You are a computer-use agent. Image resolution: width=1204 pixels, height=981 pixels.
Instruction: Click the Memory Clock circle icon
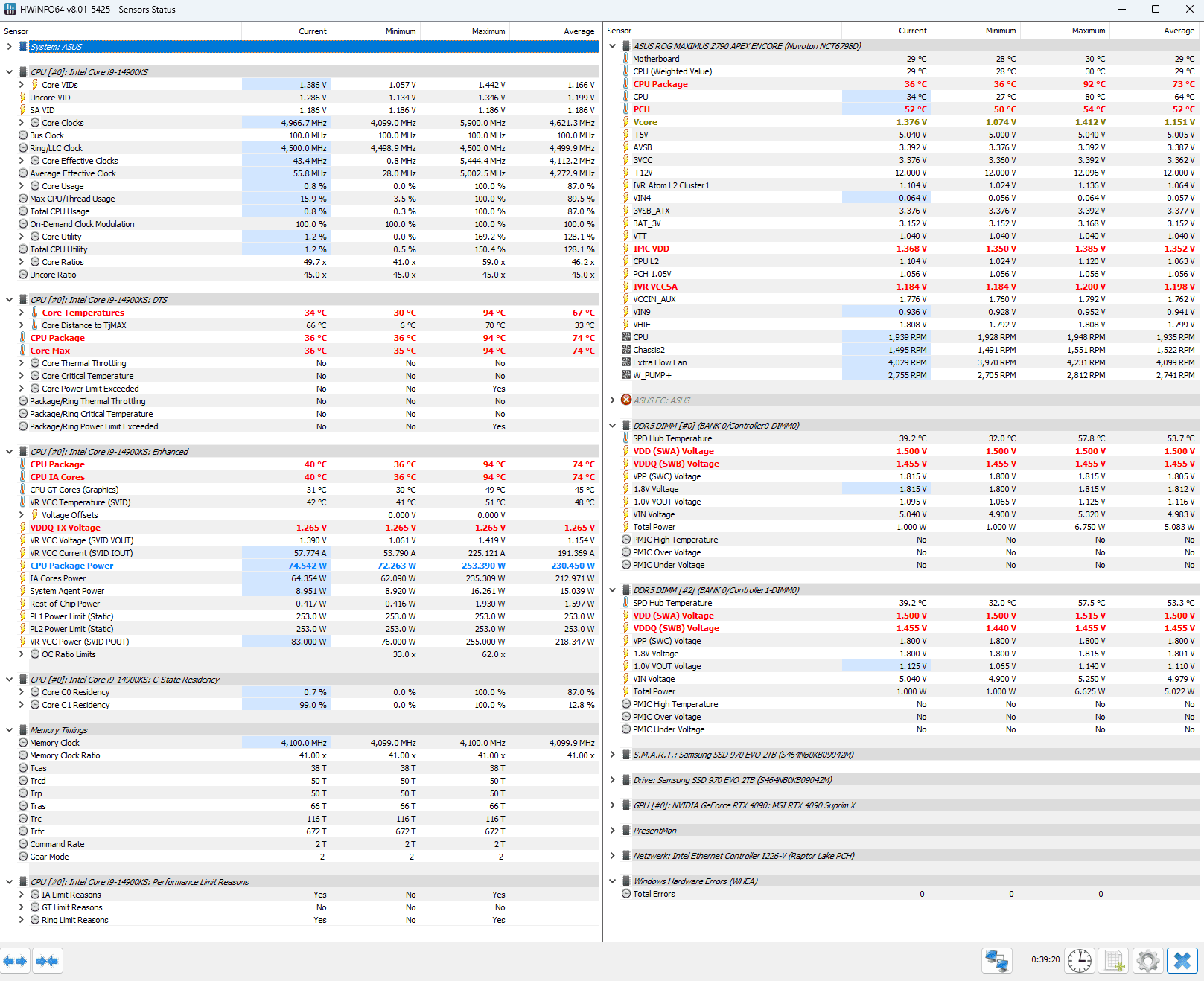[x=23, y=743]
